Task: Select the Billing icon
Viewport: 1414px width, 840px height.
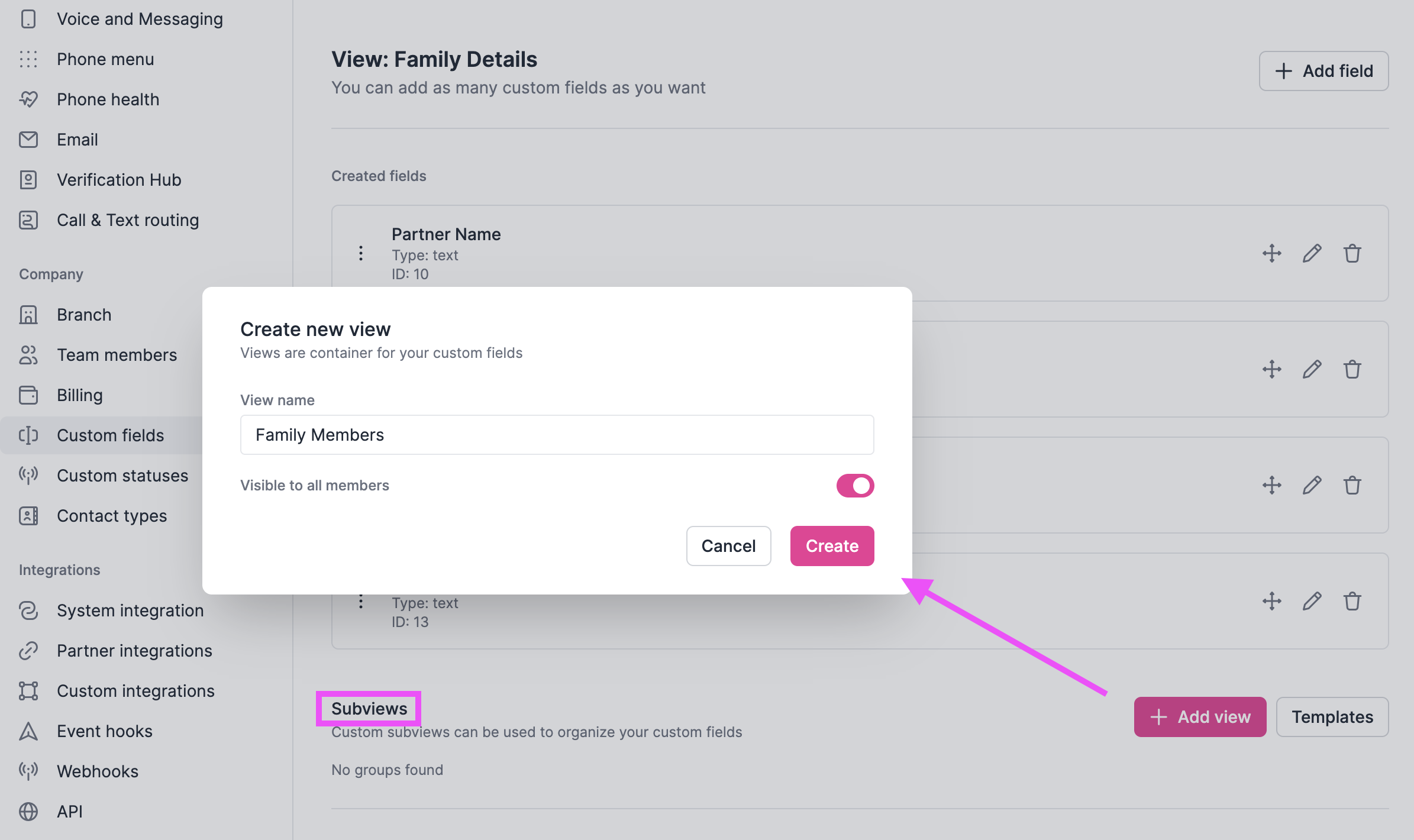Action: coord(29,395)
